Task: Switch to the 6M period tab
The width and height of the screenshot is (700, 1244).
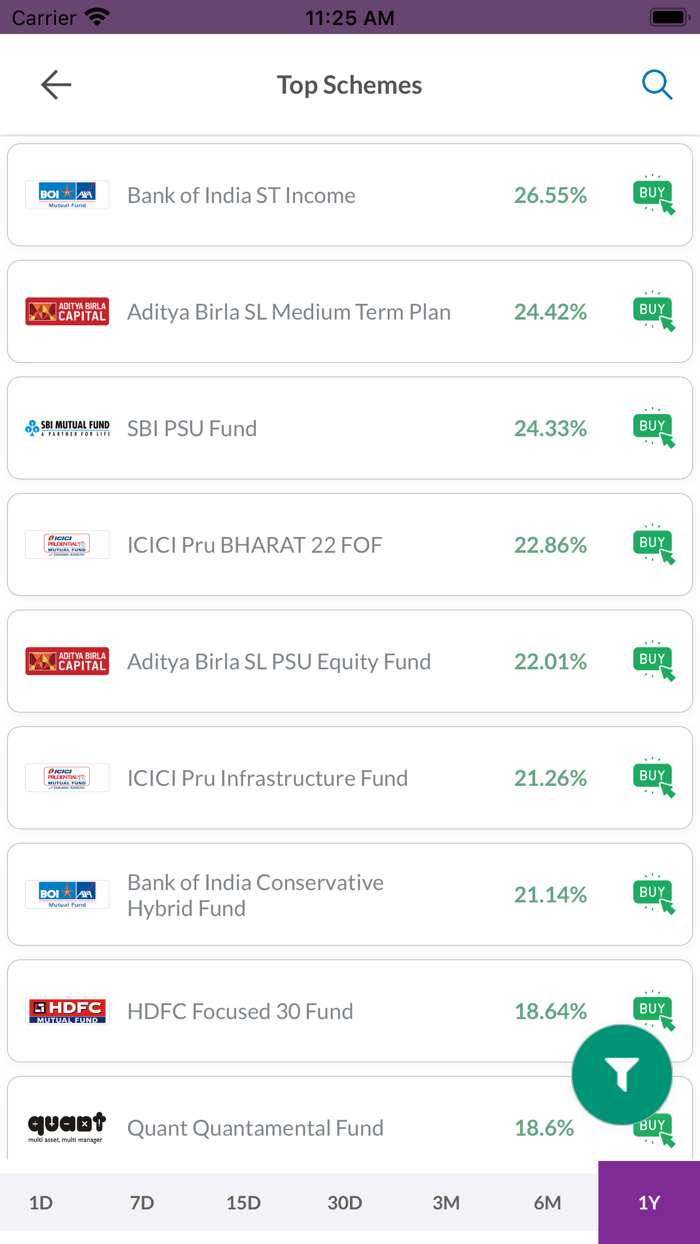Action: [547, 1202]
